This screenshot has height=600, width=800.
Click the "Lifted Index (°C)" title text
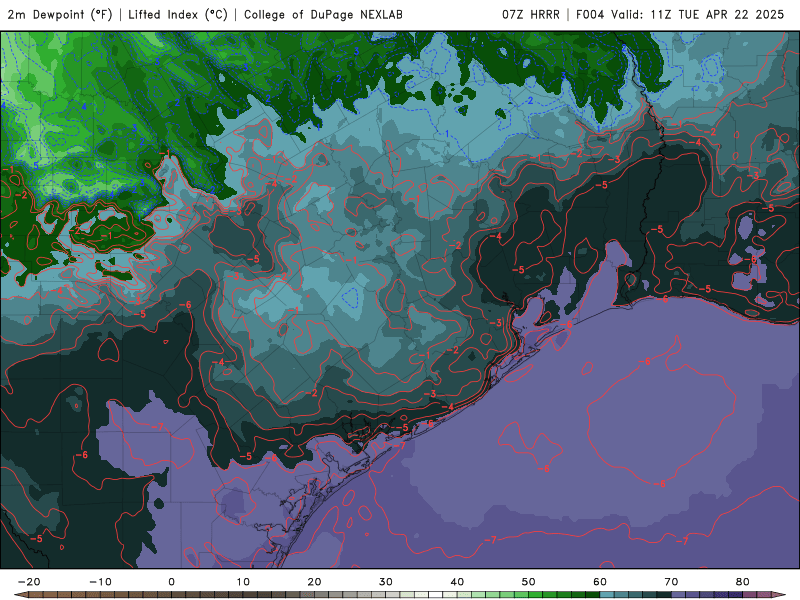178,14
